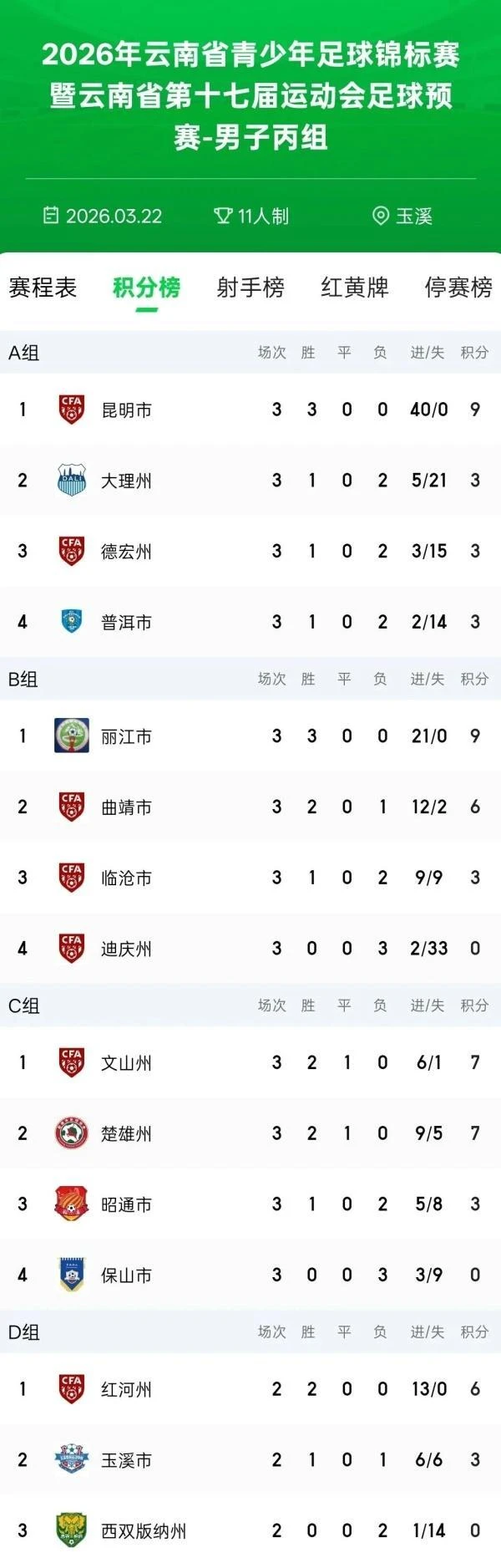Viewport: 501px width, 1568px height.
Task: Open the 玉溪市 team logo
Action: coord(72,1460)
